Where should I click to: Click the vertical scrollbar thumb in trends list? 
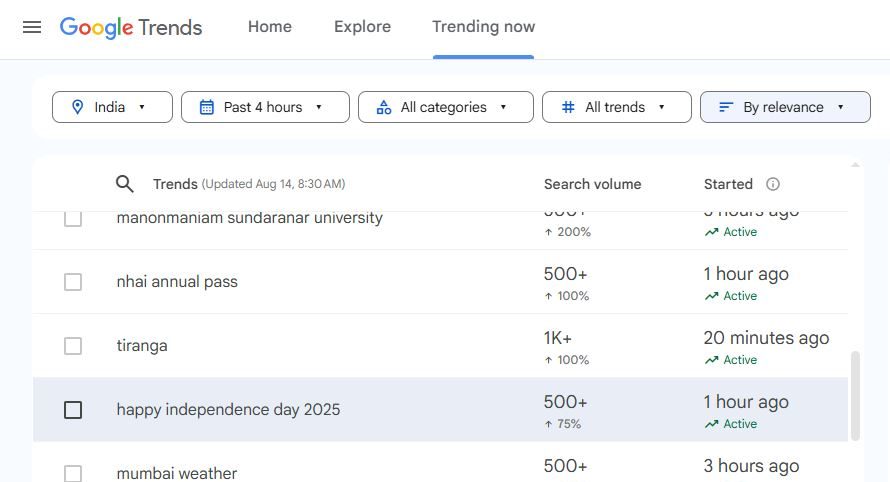pos(855,395)
